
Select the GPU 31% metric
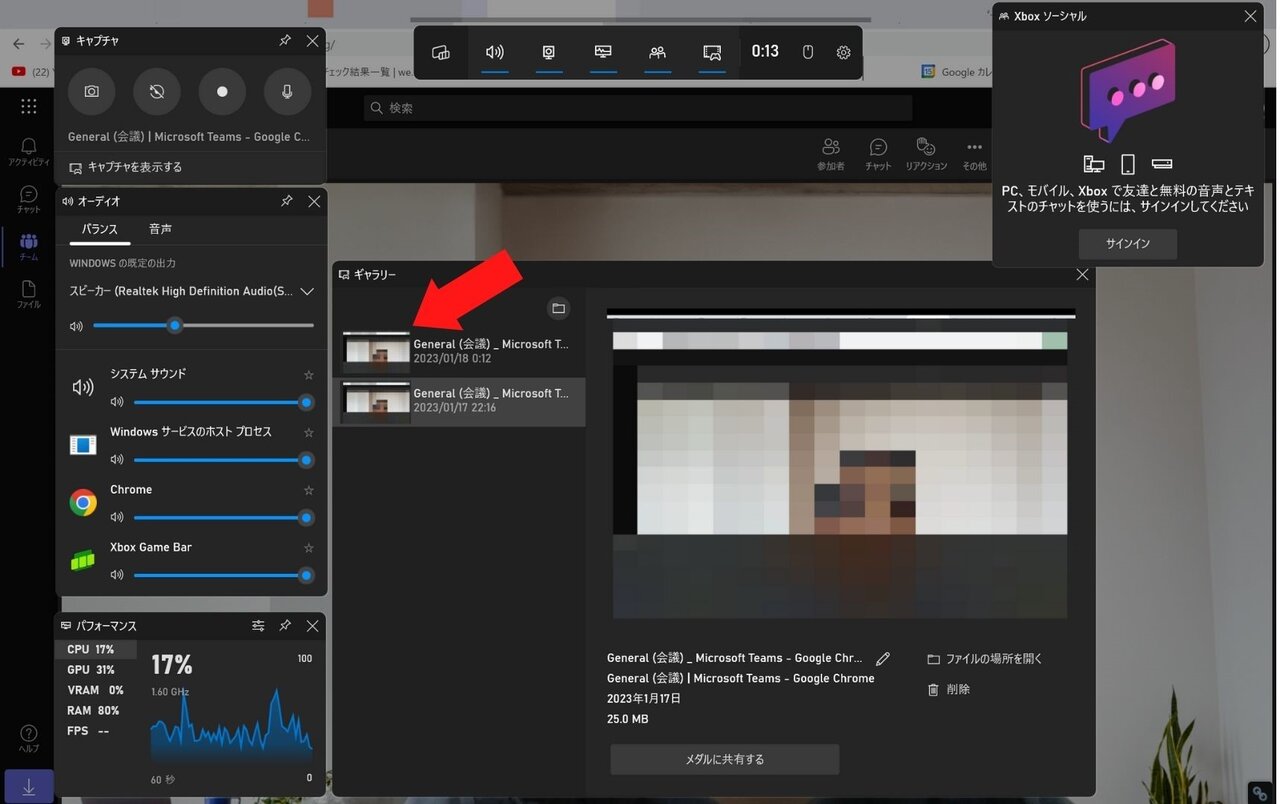(96, 670)
